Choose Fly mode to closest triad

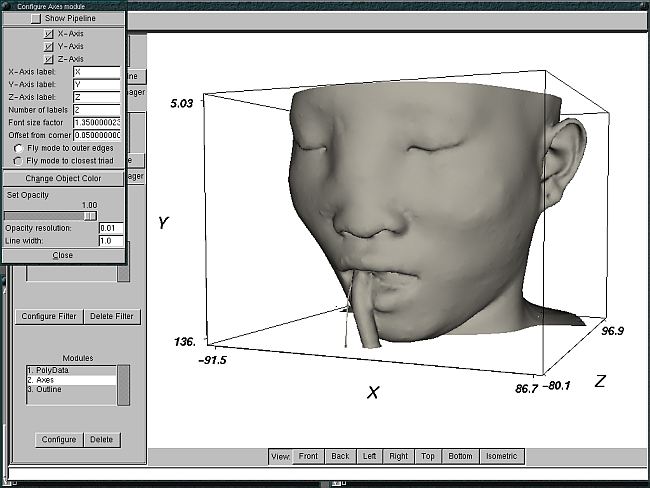(19, 160)
